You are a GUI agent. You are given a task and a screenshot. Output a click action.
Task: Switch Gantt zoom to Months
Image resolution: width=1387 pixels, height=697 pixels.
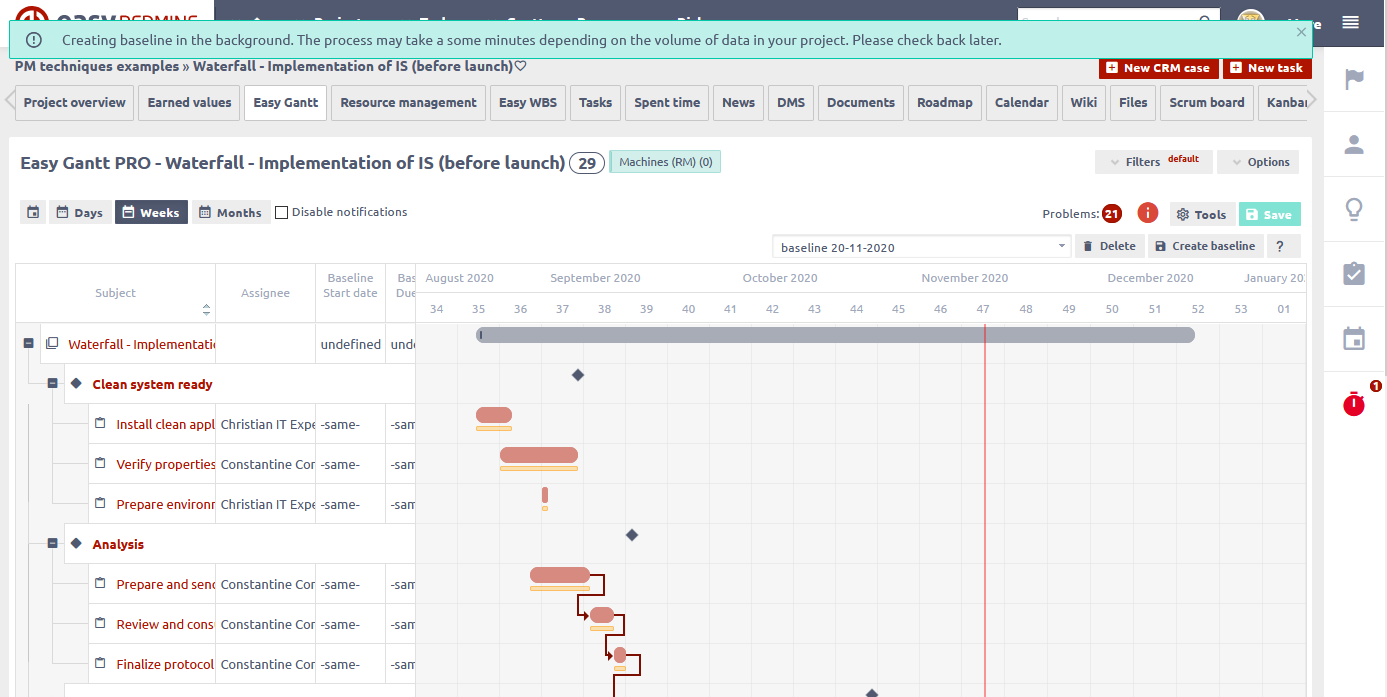tap(230, 212)
